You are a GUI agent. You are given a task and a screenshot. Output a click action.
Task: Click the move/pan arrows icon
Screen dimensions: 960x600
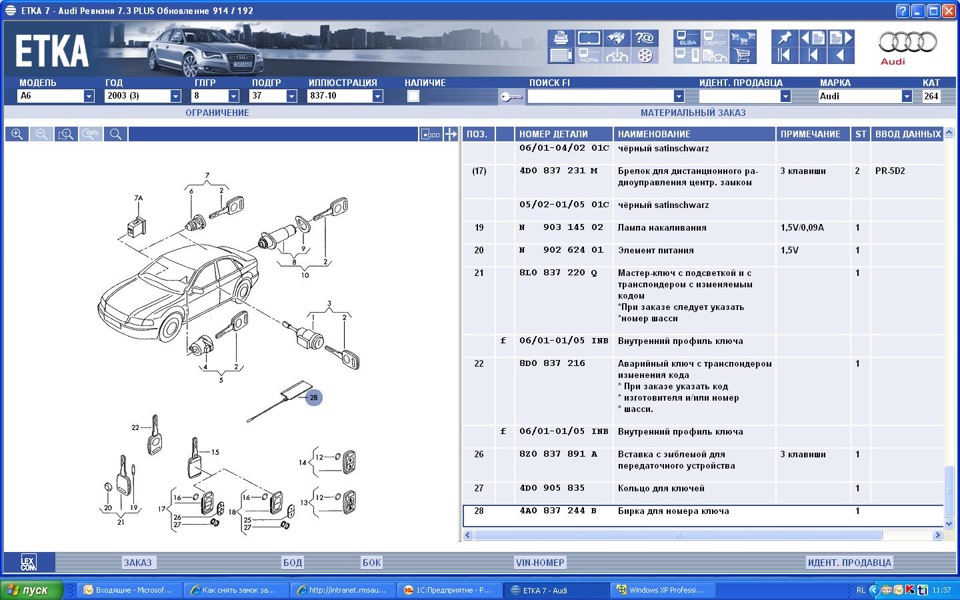[x=451, y=134]
